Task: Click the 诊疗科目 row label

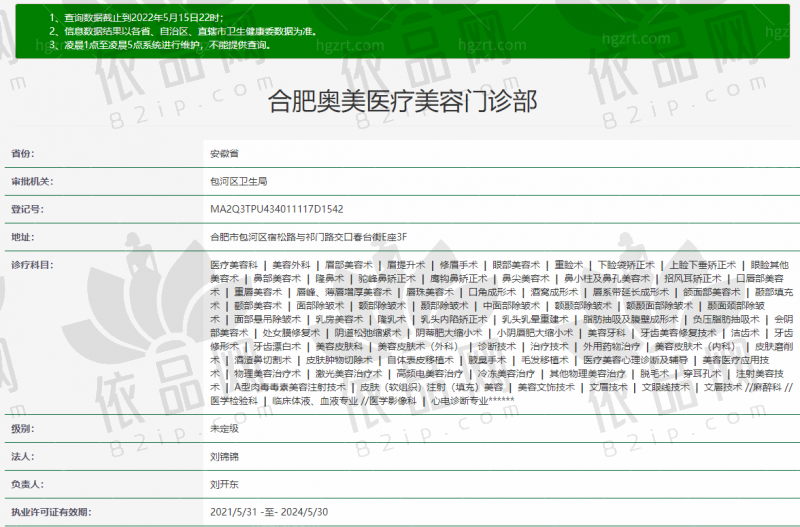Action: pos(32,264)
